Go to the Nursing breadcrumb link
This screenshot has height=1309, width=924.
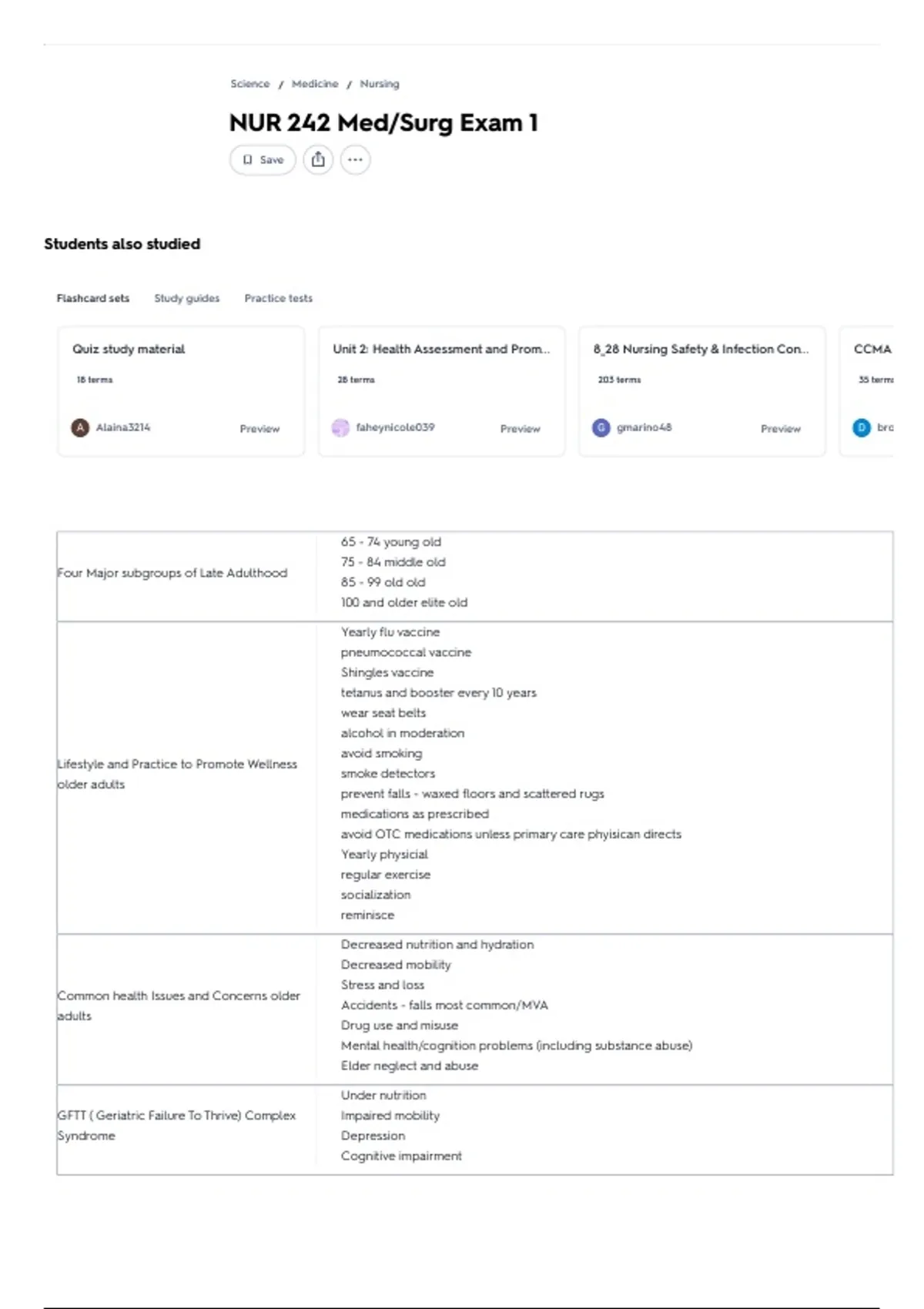click(380, 84)
